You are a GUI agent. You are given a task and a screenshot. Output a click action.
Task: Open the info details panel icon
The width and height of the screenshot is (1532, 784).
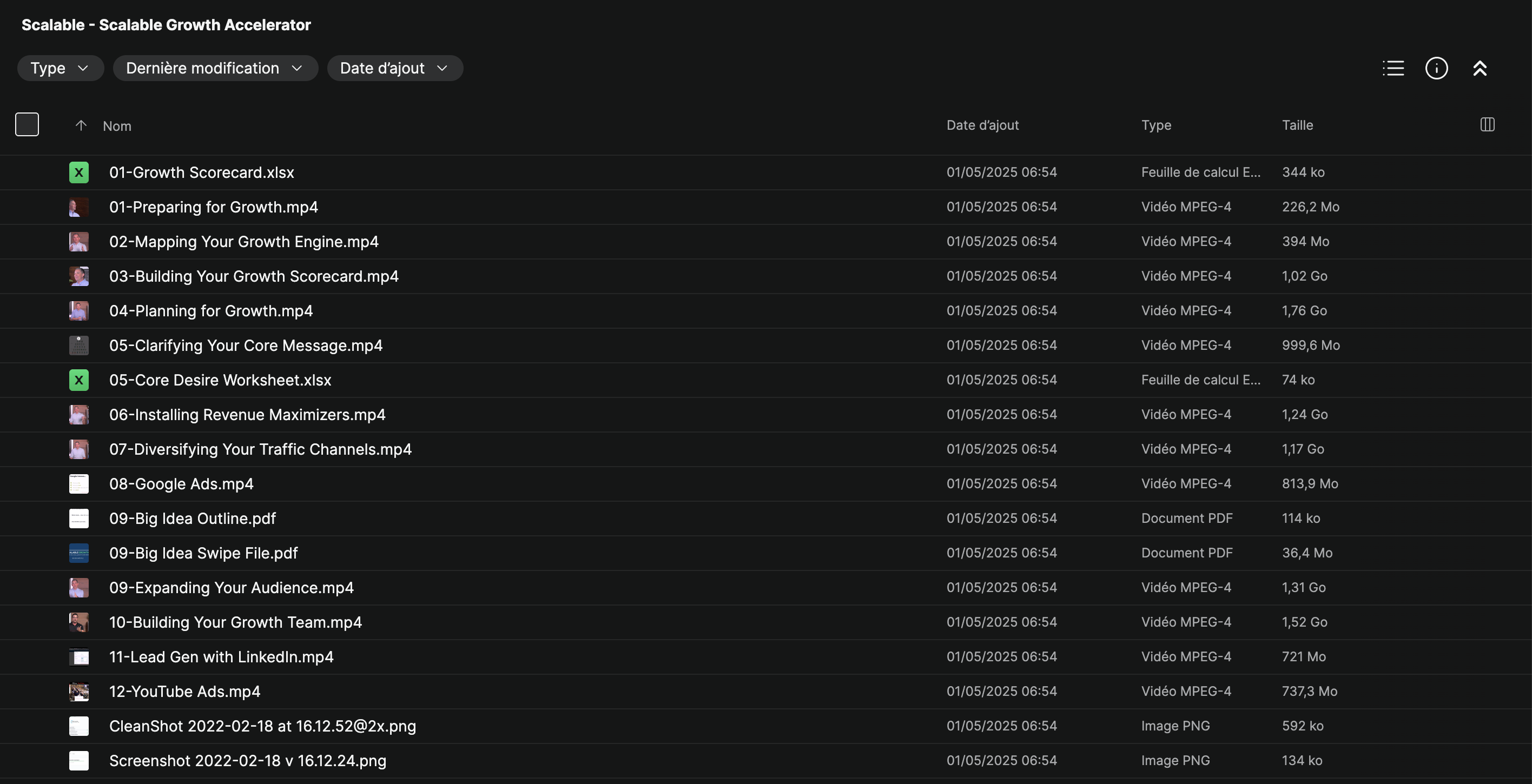point(1436,68)
